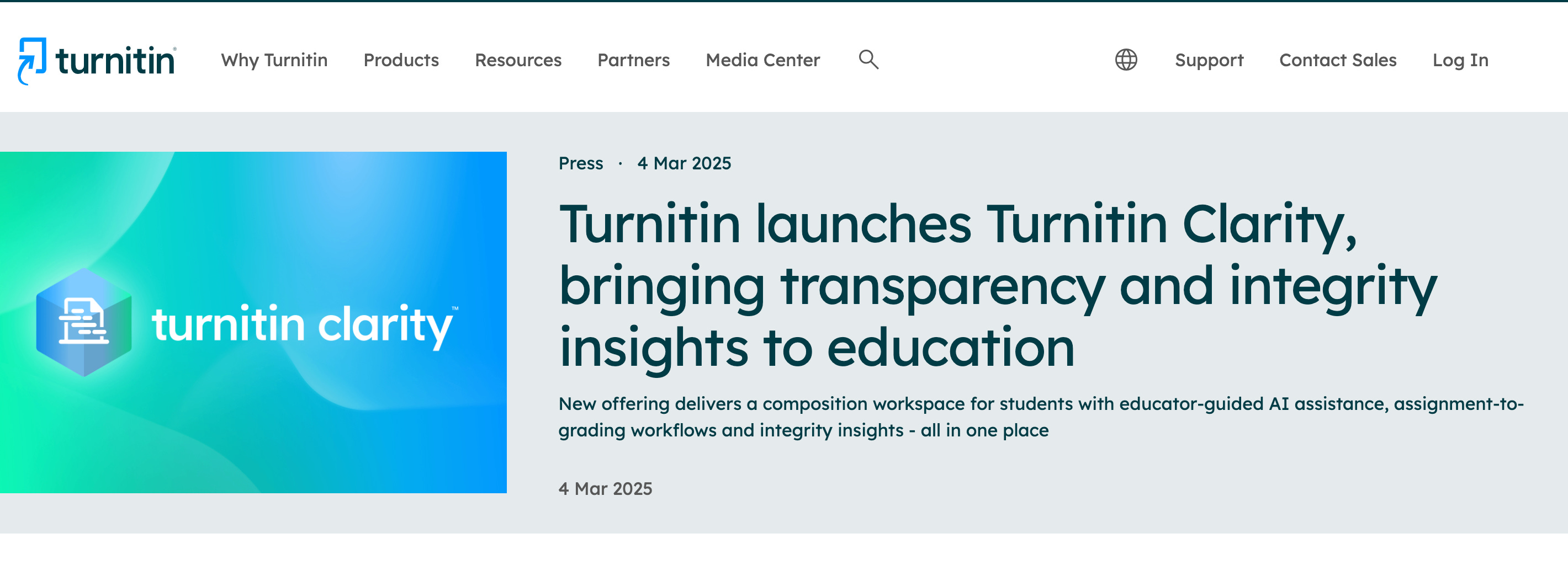This screenshot has width=1568, height=576.
Task: Click the Press category label
Action: click(x=581, y=163)
